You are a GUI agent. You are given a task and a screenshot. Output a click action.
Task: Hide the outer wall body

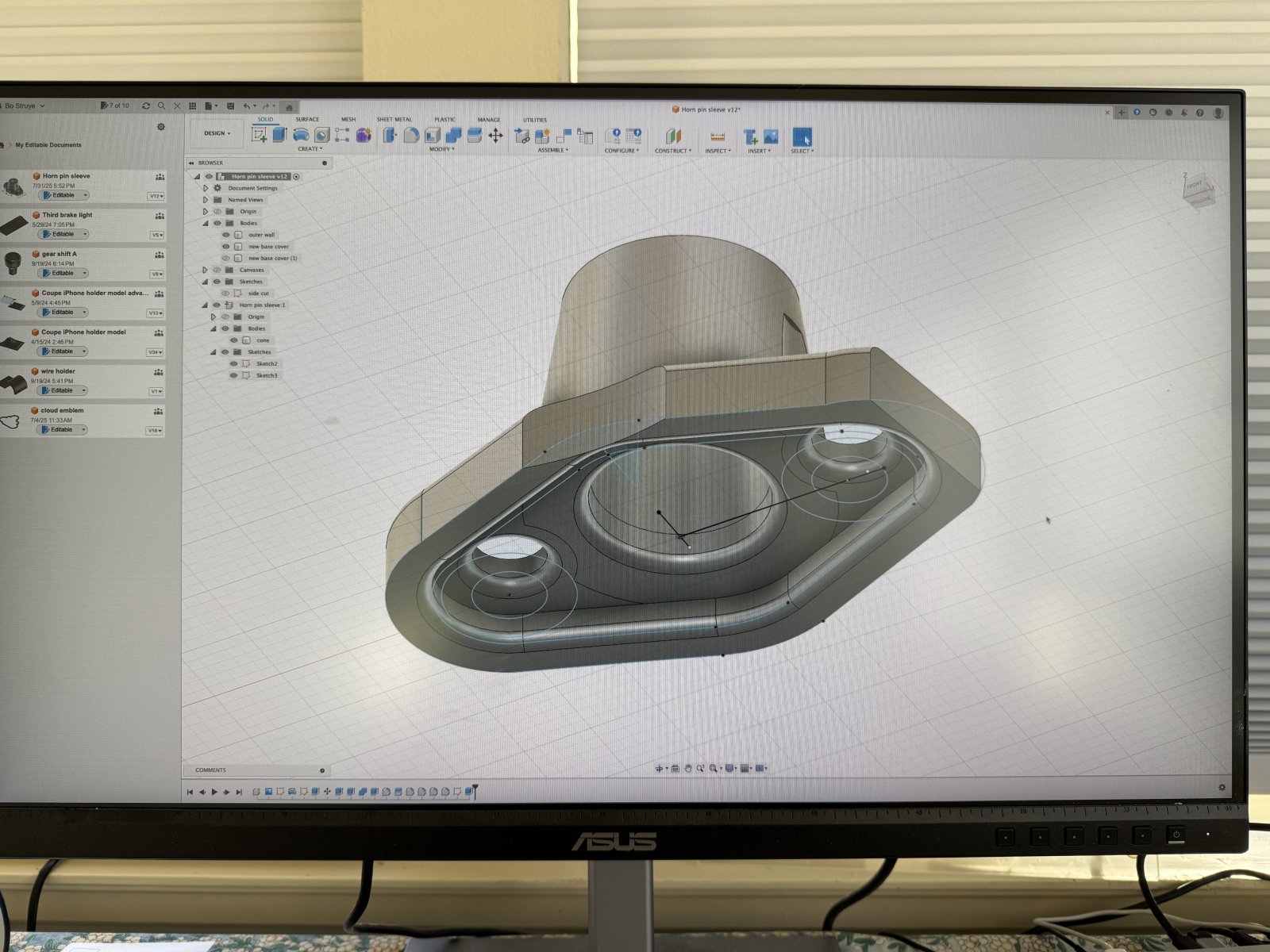pyautogui.click(x=226, y=235)
